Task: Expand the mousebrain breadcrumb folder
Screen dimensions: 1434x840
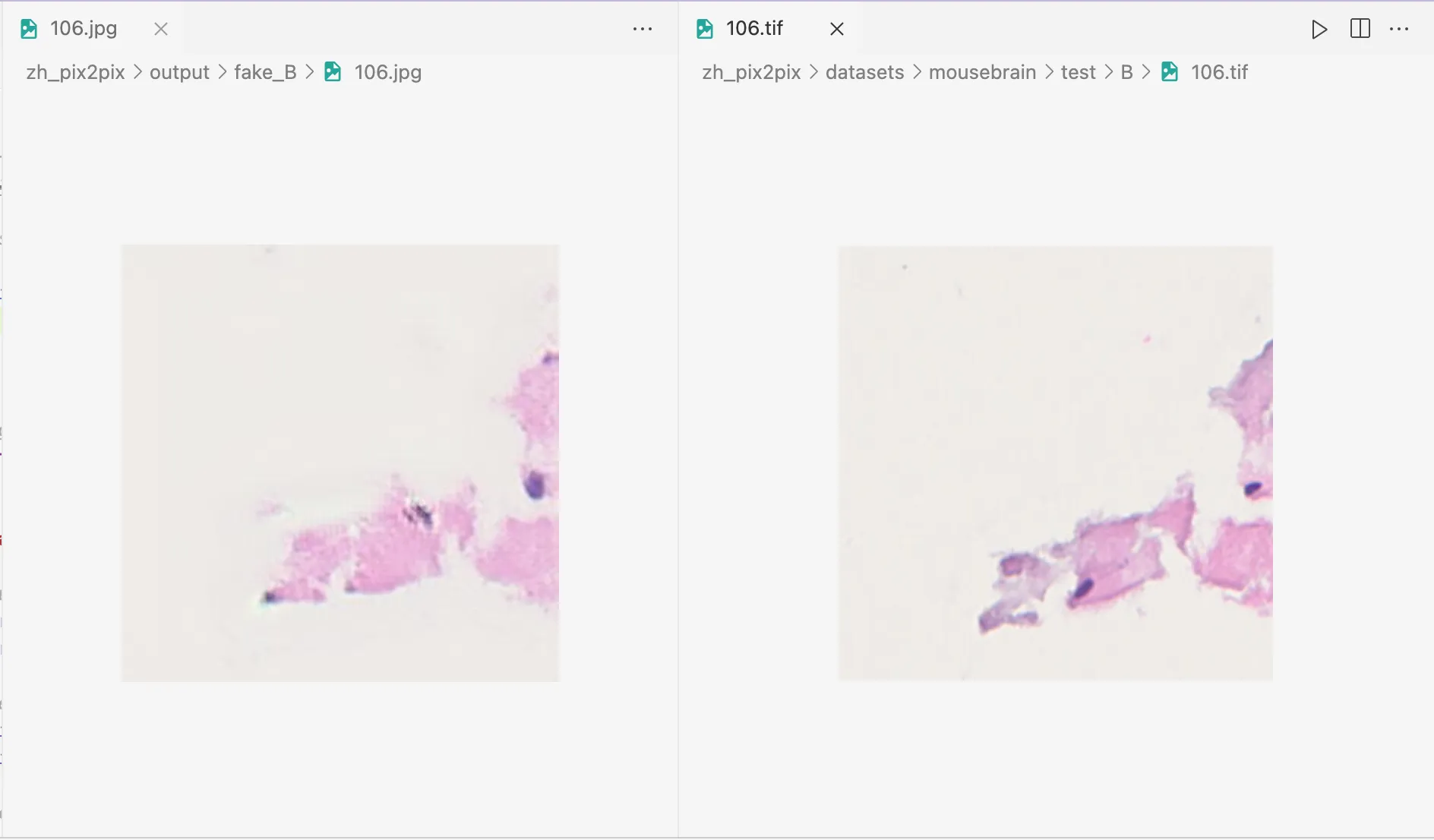Action: click(x=982, y=72)
